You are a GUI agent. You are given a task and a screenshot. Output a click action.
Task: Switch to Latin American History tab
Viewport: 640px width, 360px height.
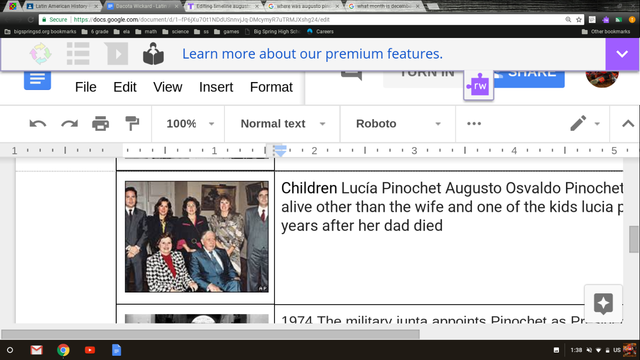click(62, 6)
